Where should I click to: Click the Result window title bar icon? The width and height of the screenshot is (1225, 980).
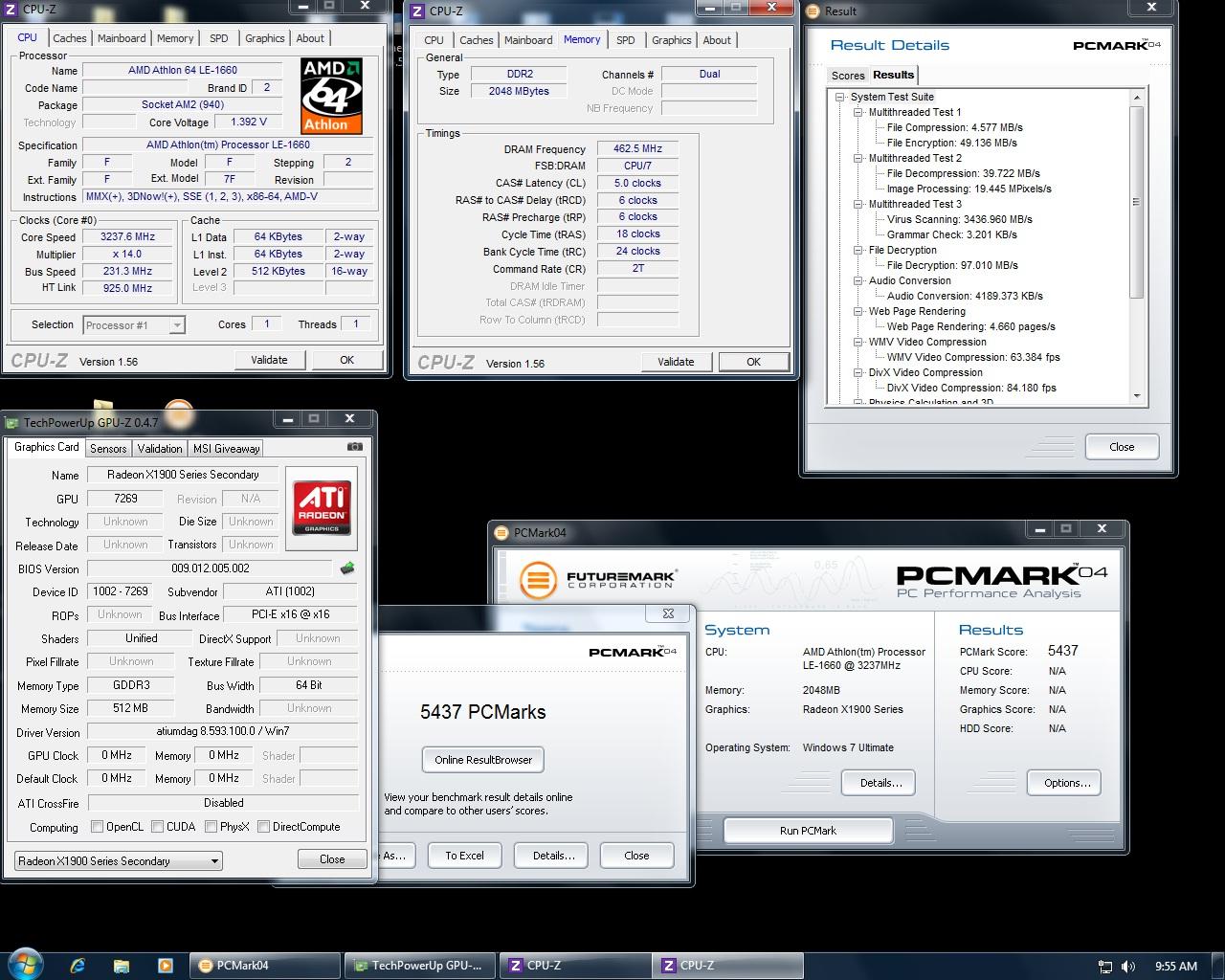814,11
